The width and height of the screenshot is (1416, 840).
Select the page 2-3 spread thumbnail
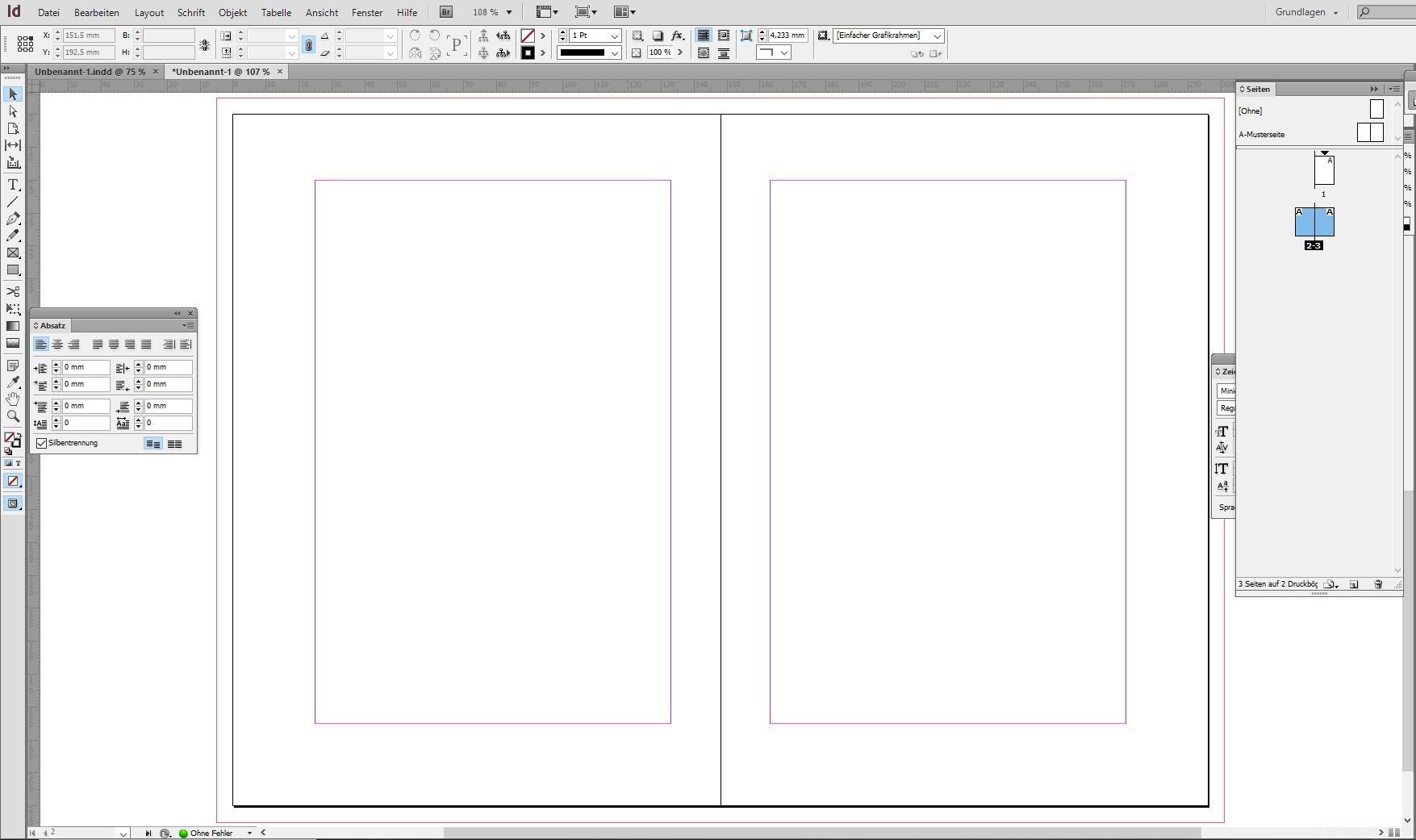click(x=1314, y=222)
